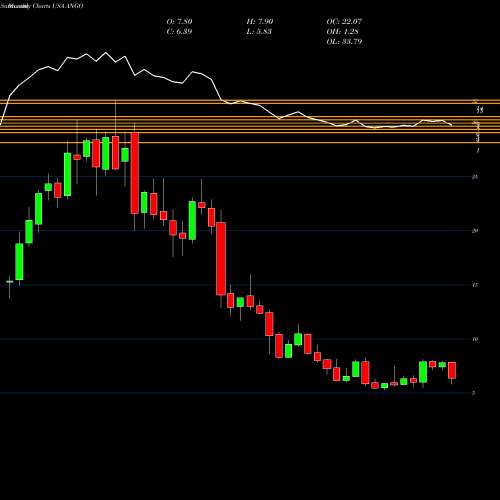Click the close price value C: 6.39
Viewport: 500px width, 500px height.
pyautogui.click(x=179, y=32)
